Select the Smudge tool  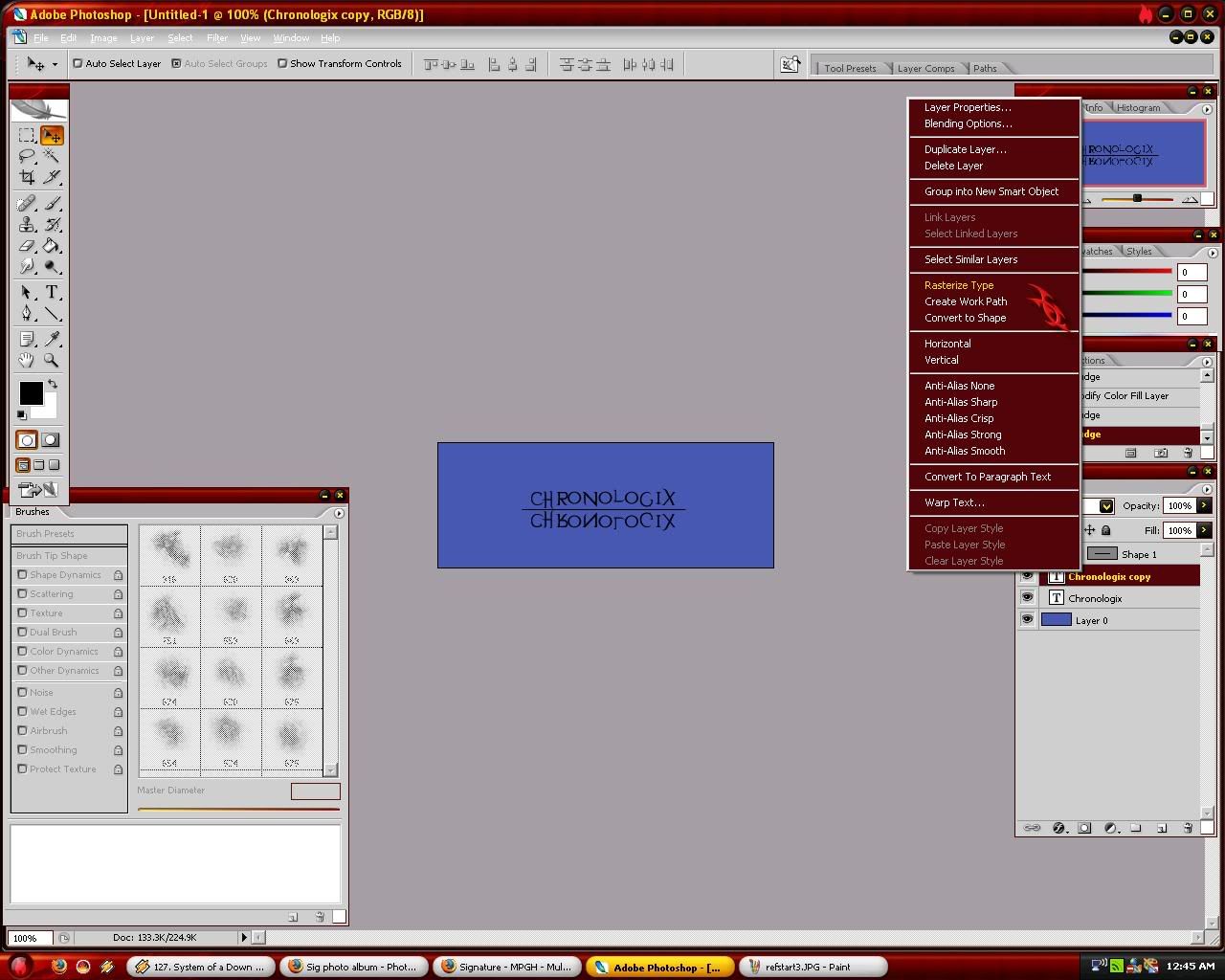click(x=27, y=267)
